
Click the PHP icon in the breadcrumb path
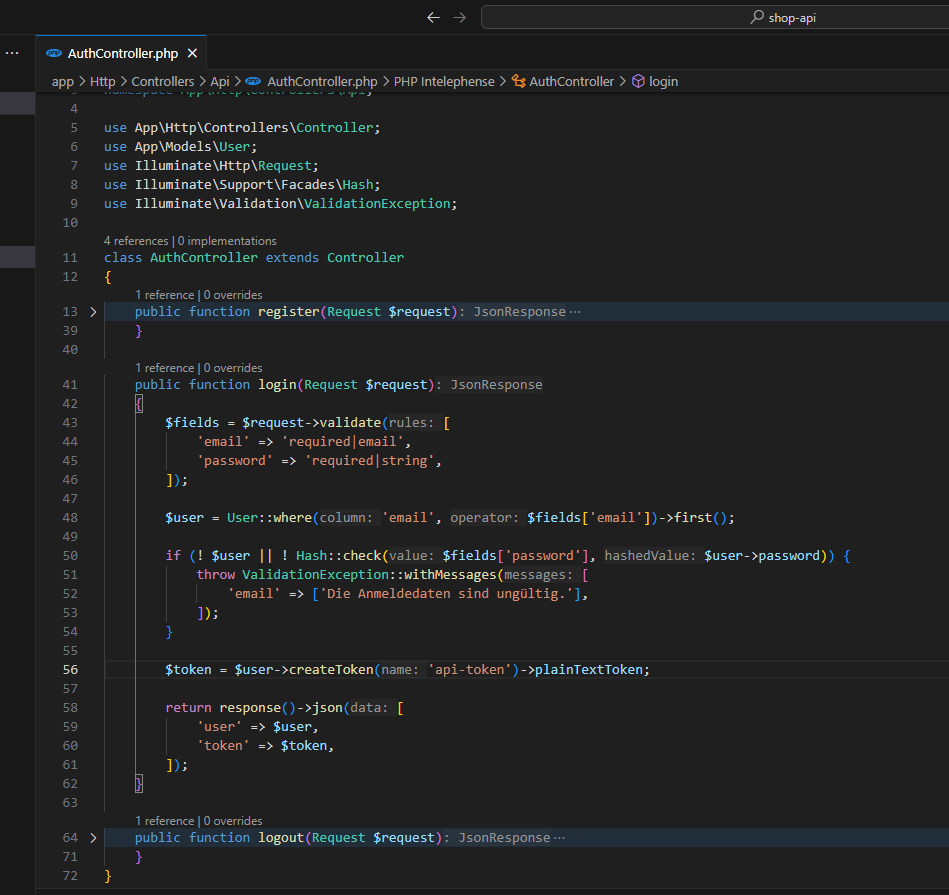(252, 82)
